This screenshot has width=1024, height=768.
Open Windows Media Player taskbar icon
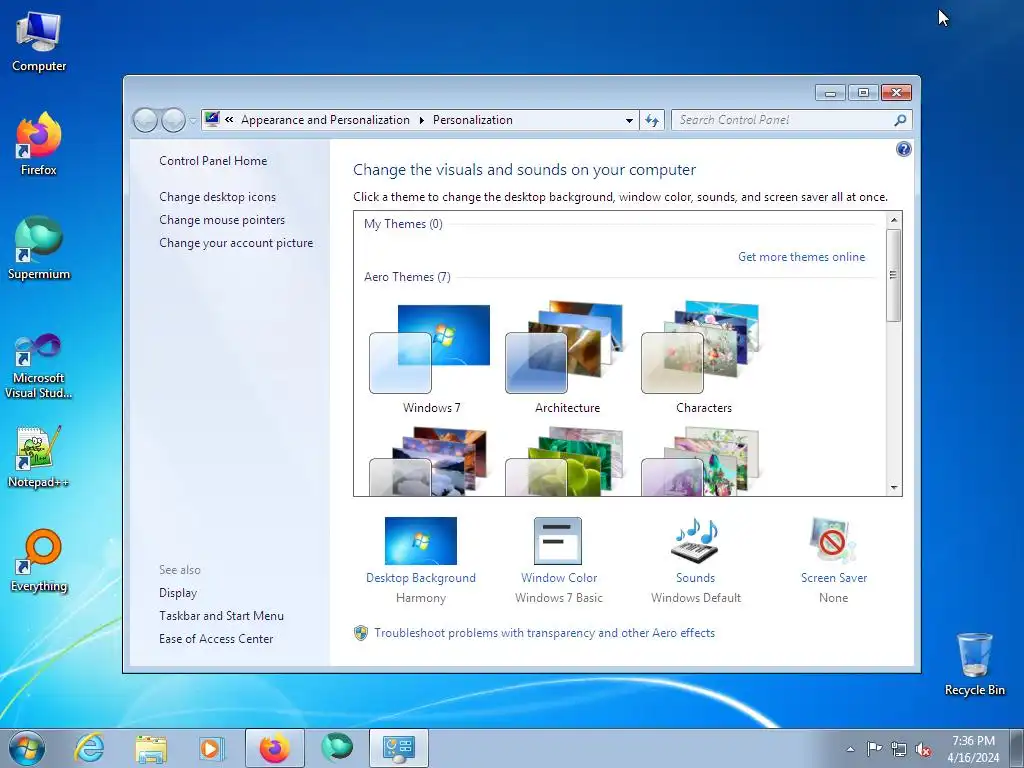point(212,748)
